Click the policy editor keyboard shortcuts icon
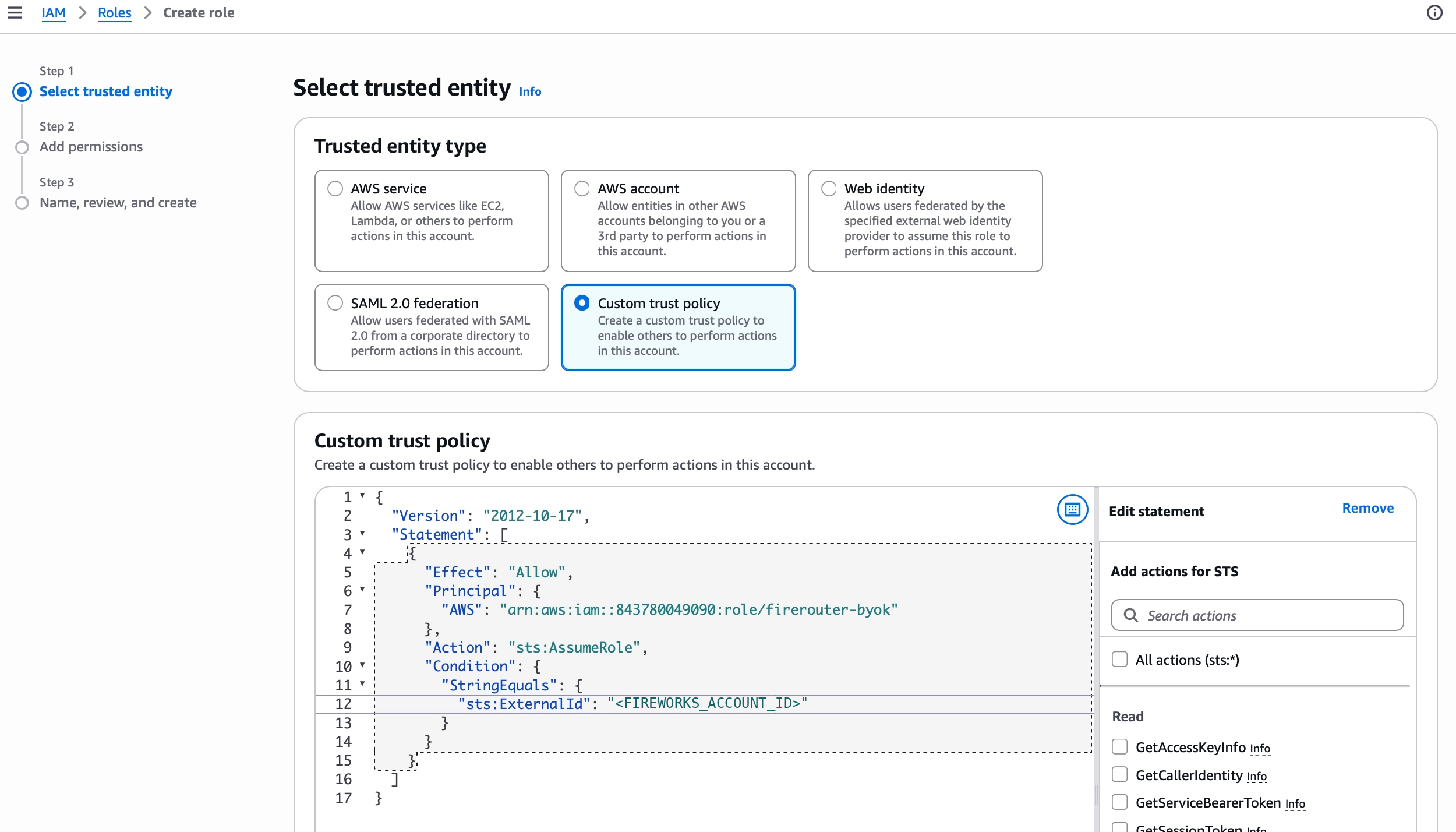Viewport: 1456px width, 832px height. coord(1072,510)
